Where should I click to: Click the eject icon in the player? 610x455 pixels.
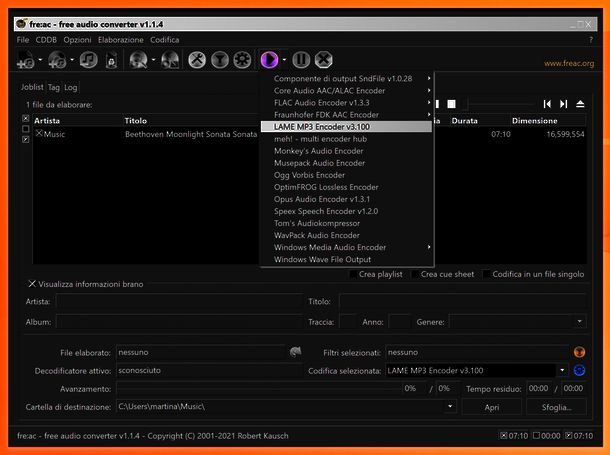click(580, 104)
